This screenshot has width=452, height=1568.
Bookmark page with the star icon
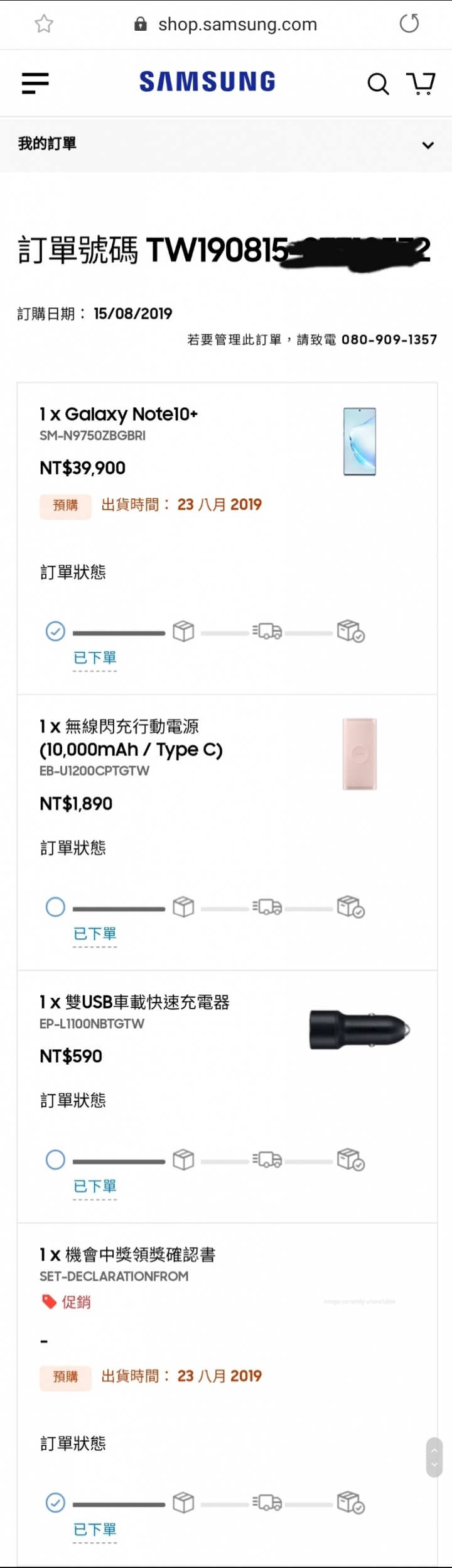pyautogui.click(x=44, y=24)
